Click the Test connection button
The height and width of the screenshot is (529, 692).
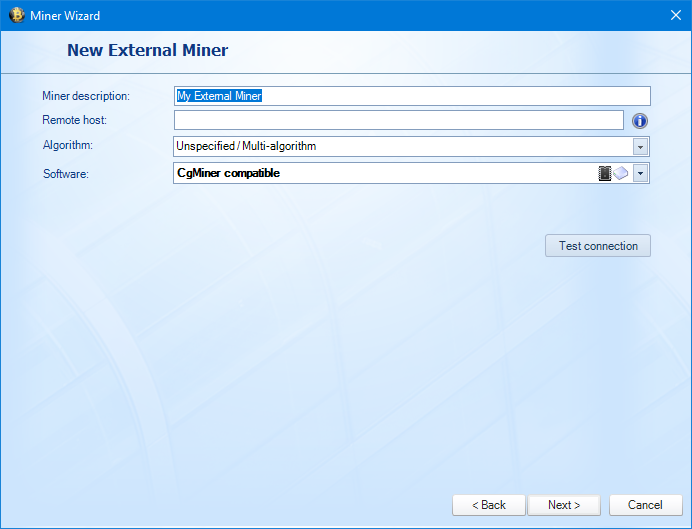[x=598, y=246]
